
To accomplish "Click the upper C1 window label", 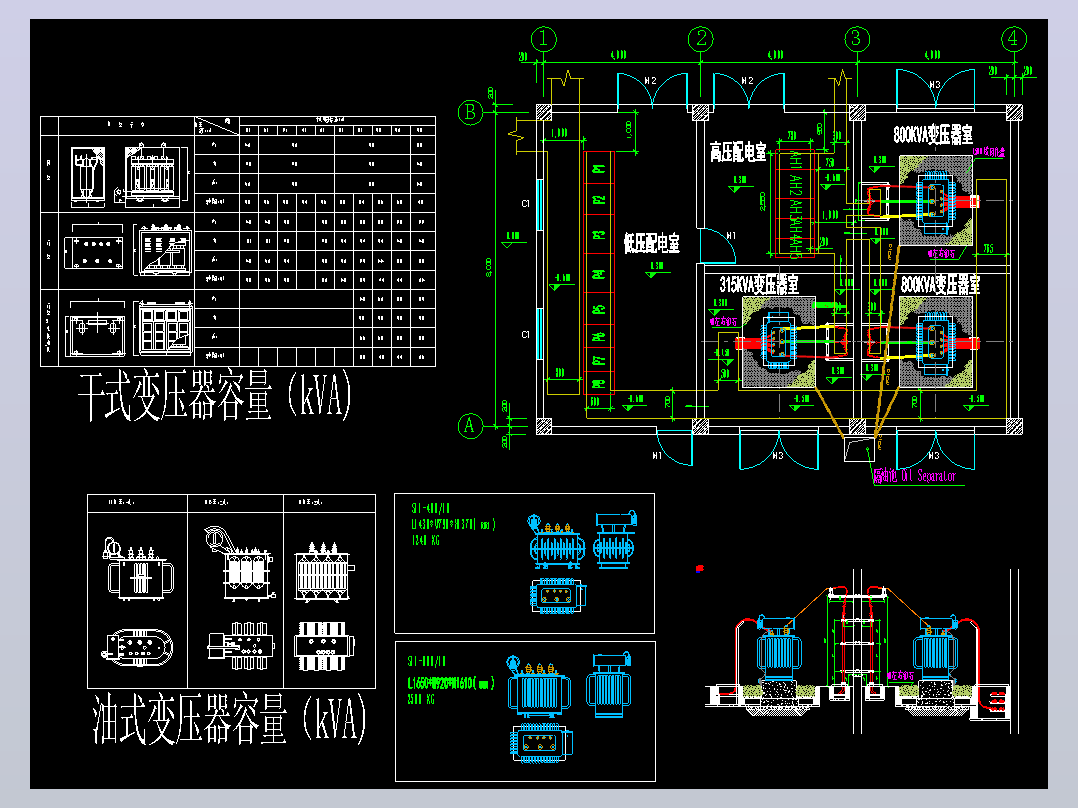I will pos(526,204).
